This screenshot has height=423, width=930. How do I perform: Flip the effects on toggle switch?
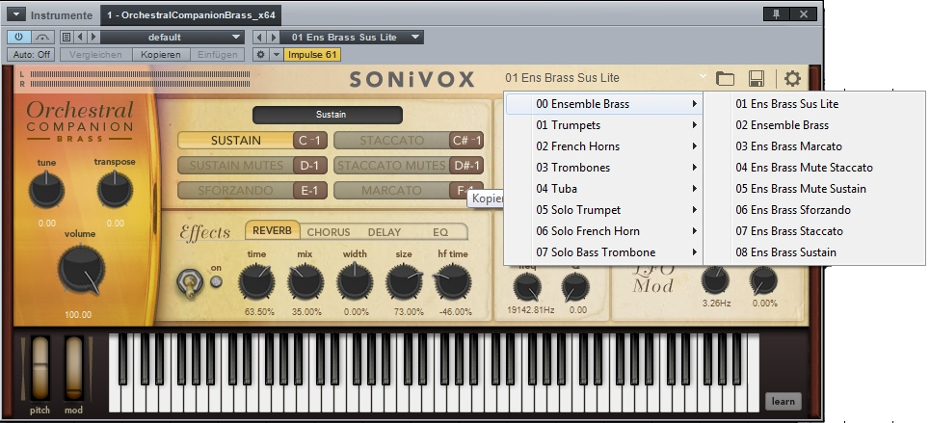(190, 282)
